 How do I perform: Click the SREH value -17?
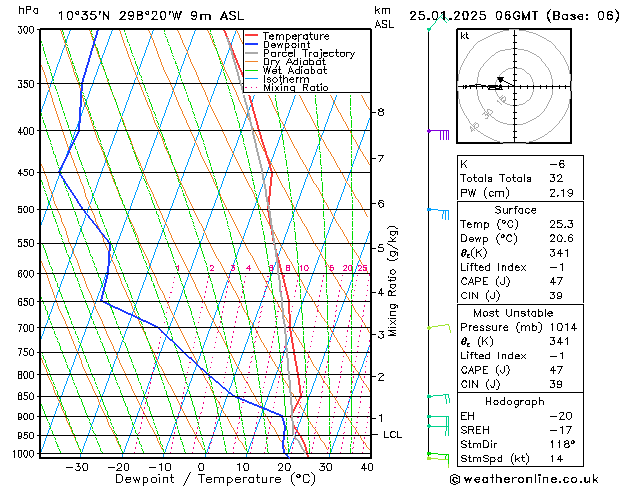pyautogui.click(x=560, y=430)
